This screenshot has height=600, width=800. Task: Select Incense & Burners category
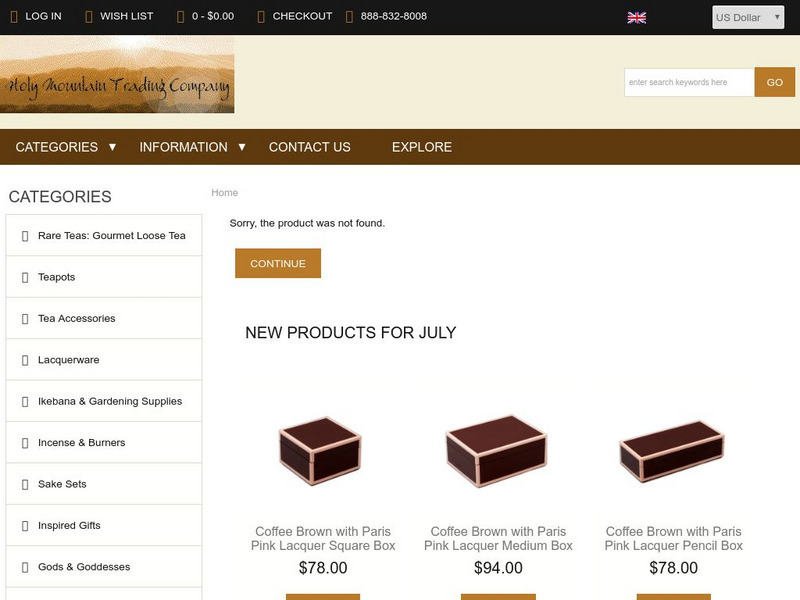(80, 443)
